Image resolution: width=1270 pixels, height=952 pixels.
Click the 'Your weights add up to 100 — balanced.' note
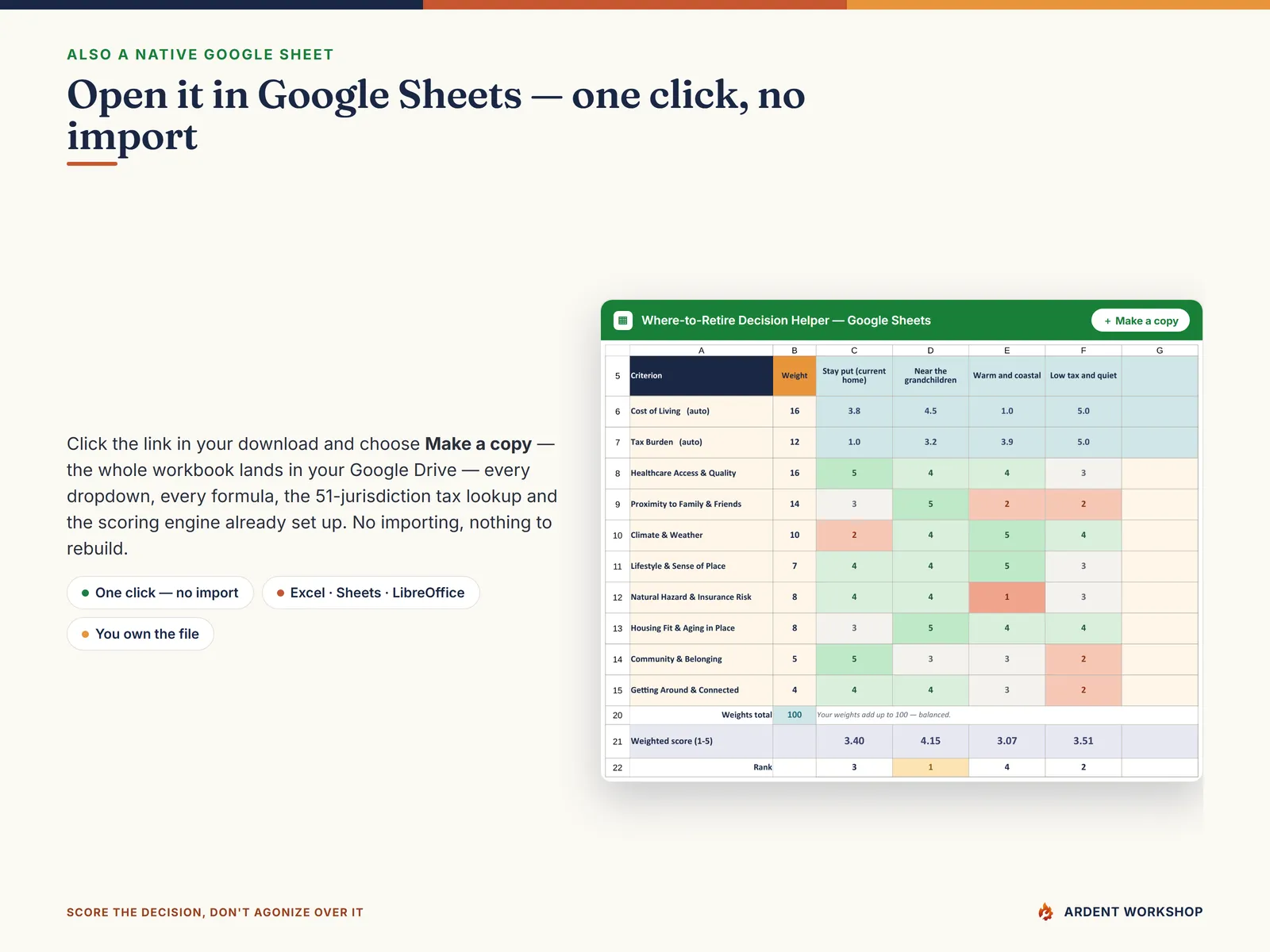coord(883,715)
